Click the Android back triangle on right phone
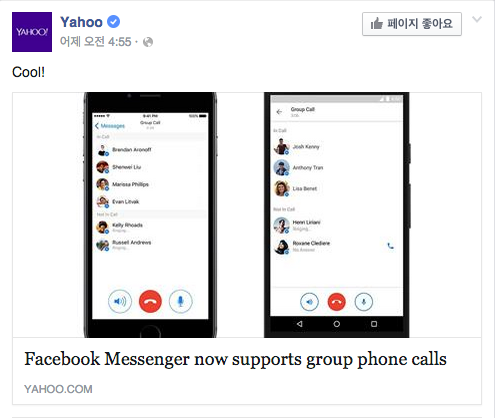 [300, 324]
